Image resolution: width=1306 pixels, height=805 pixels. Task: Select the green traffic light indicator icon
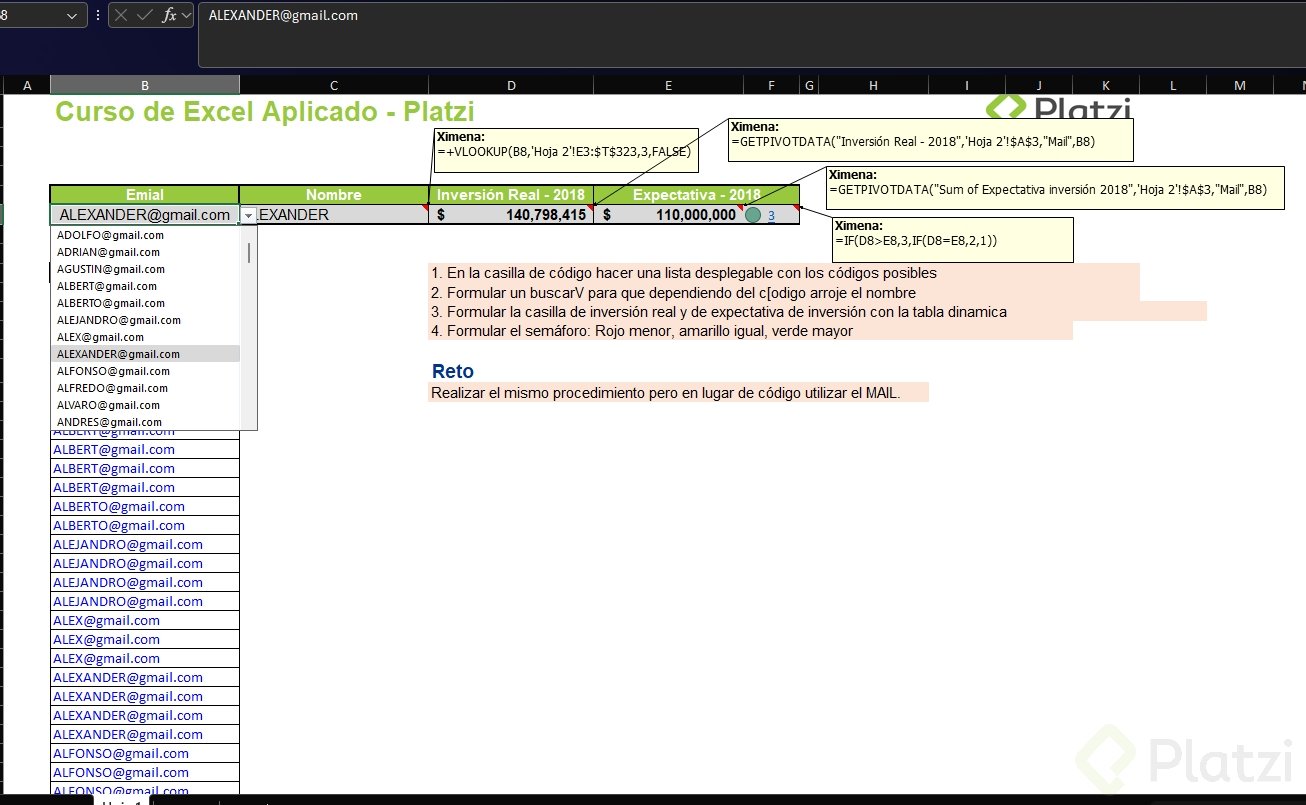[753, 214]
